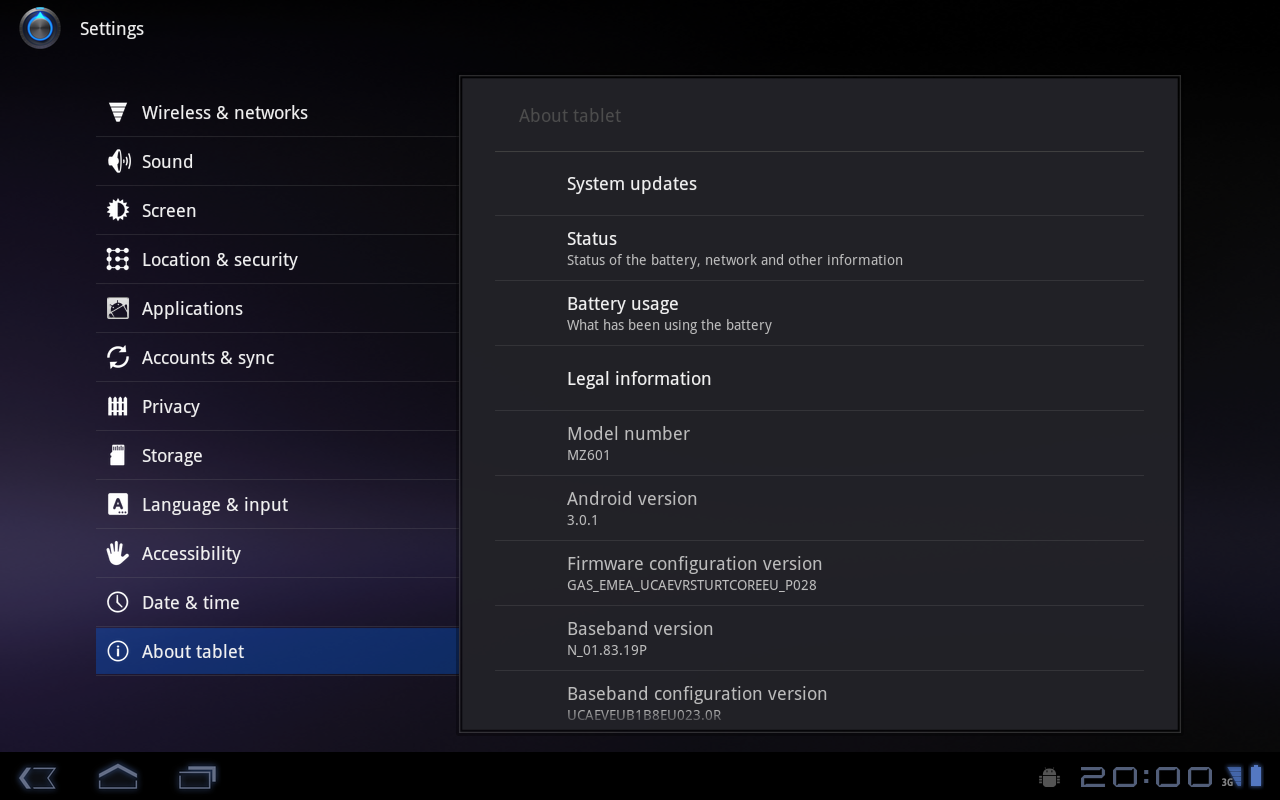Viewport: 1280px width, 800px height.
Task: Open the Applications settings category
Action: (277, 308)
